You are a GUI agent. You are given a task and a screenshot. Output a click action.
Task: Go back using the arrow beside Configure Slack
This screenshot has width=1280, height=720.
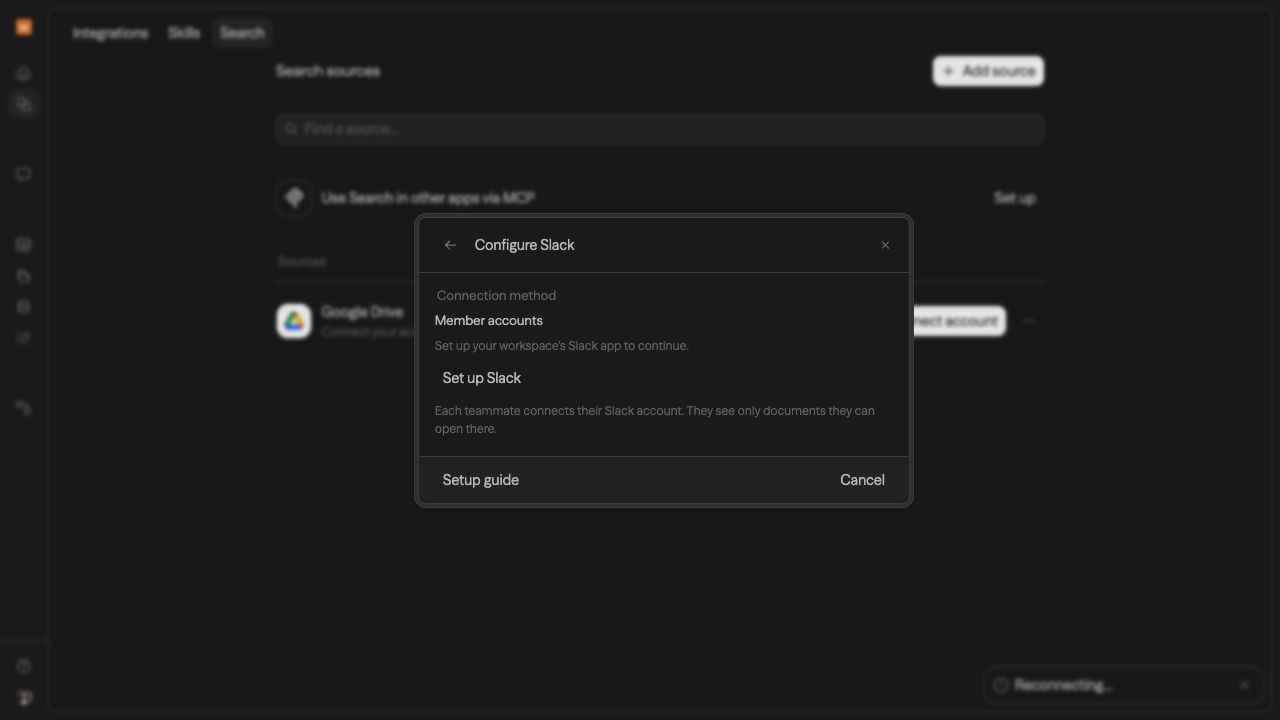[x=450, y=245]
